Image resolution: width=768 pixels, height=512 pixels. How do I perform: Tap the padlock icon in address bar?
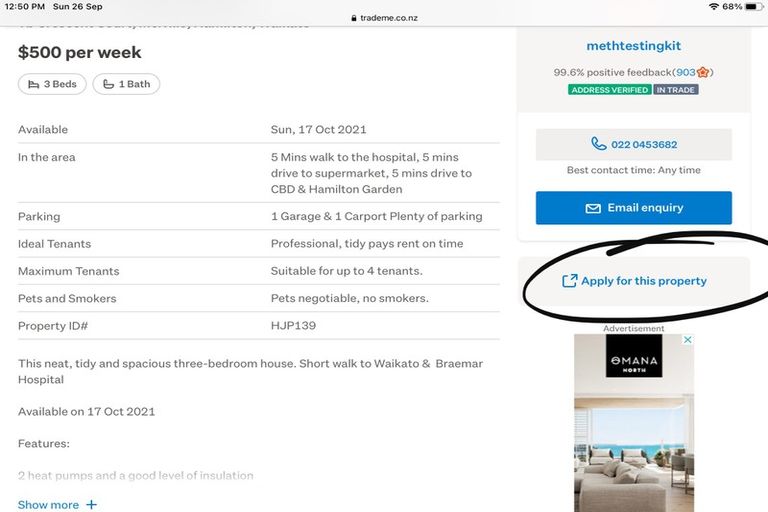click(353, 18)
